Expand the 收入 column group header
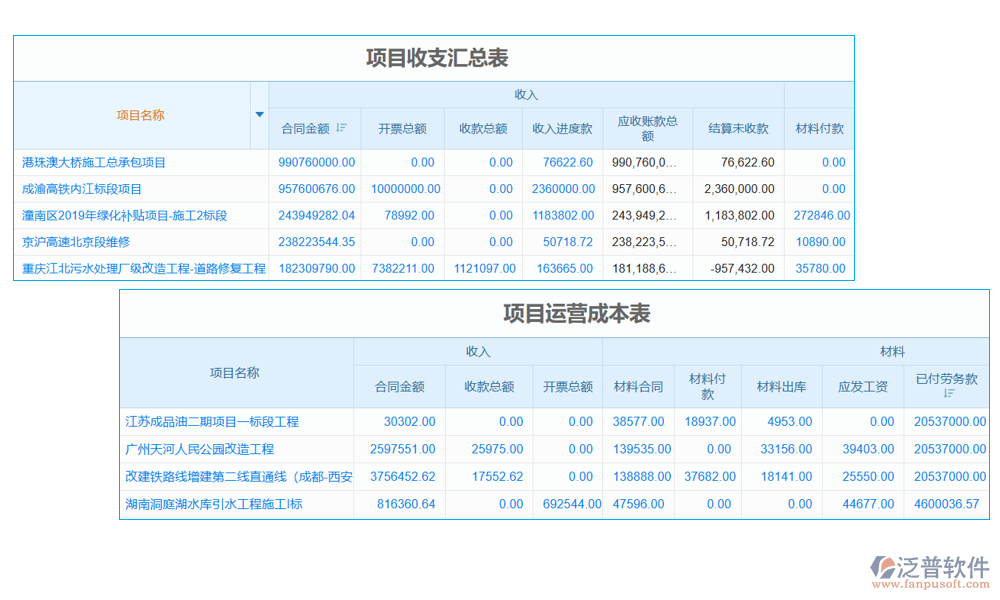Screen dimensions: 1000x600 [x=526, y=93]
